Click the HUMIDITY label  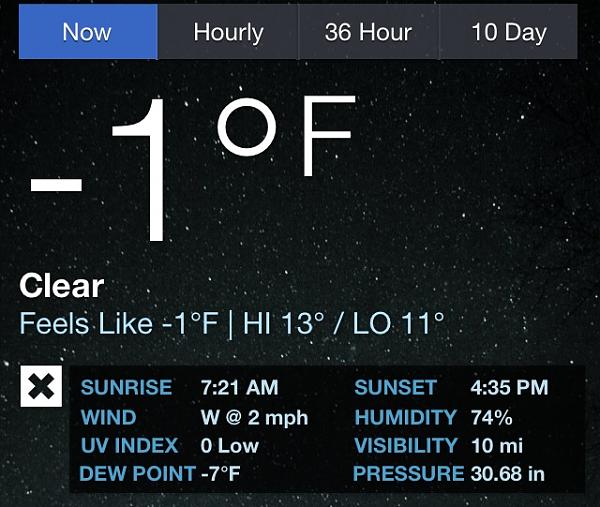405,417
